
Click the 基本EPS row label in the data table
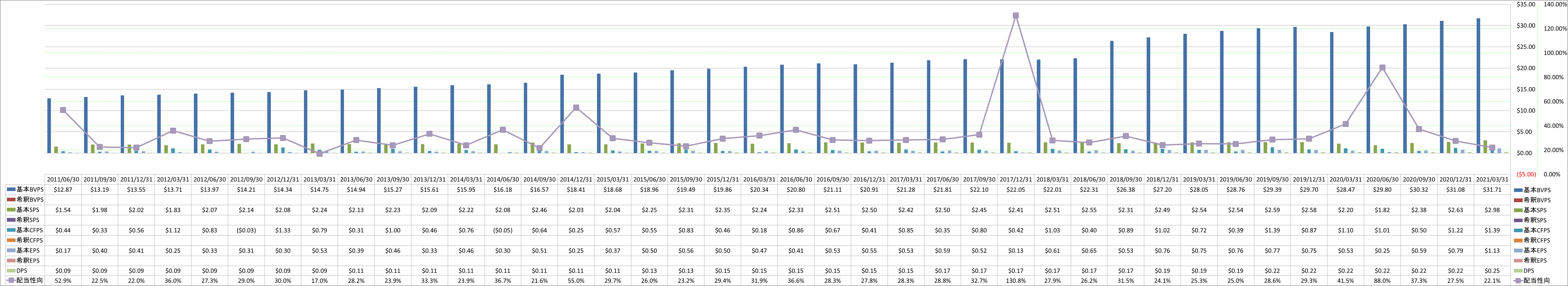[x=28, y=250]
